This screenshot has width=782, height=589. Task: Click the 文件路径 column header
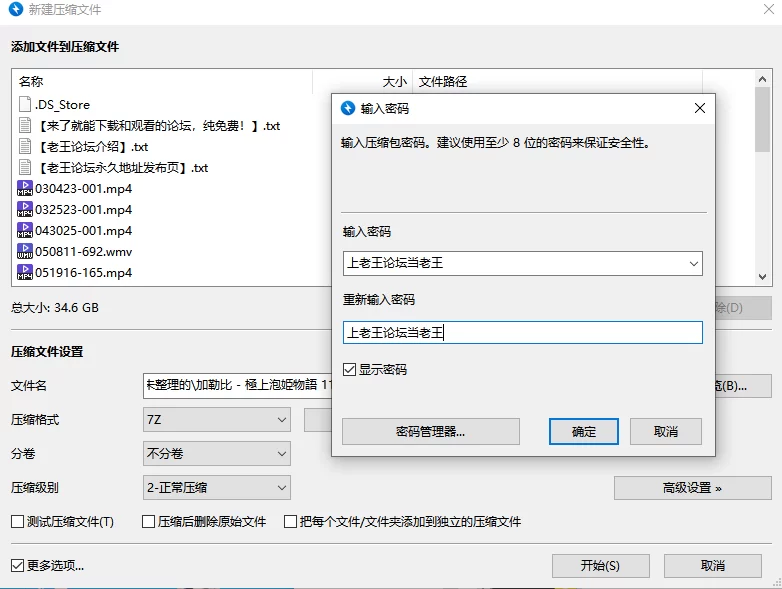coord(558,81)
